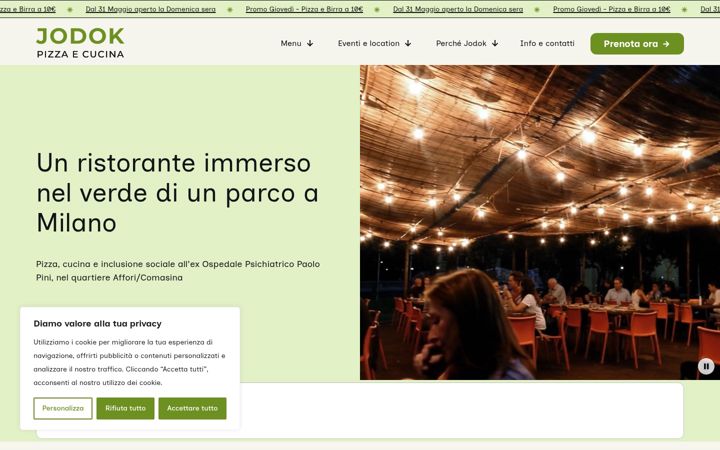720x450 pixels.
Task: Expand the Menu dropdown arrow
Action: [310, 43]
